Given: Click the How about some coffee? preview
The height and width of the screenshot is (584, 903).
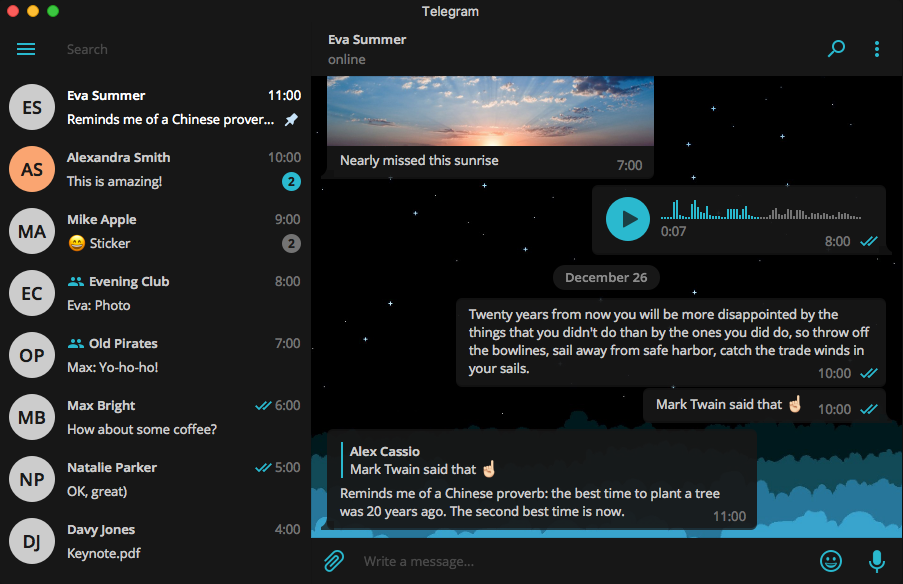Looking at the screenshot, I should point(142,430).
